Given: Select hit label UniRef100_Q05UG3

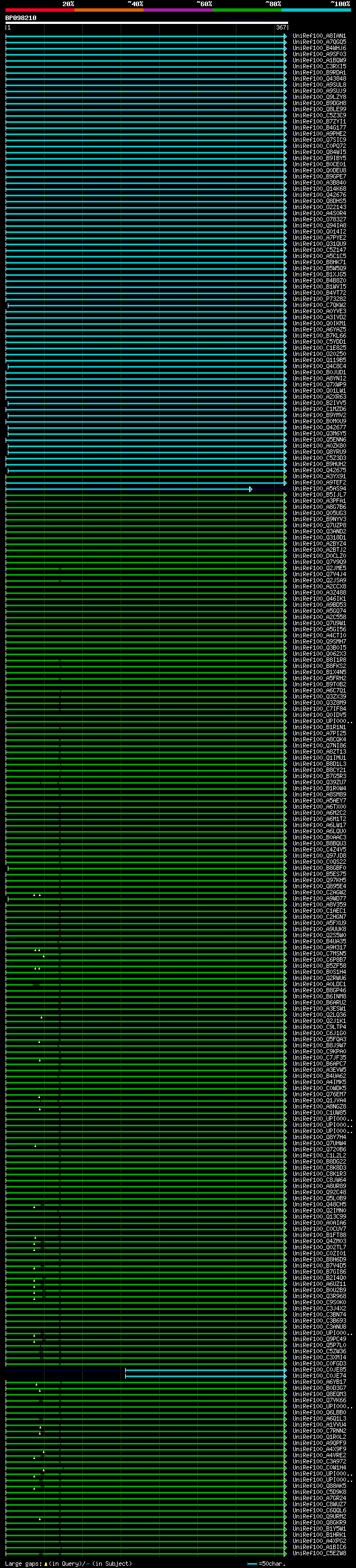Looking at the screenshot, I should coord(319,513).
